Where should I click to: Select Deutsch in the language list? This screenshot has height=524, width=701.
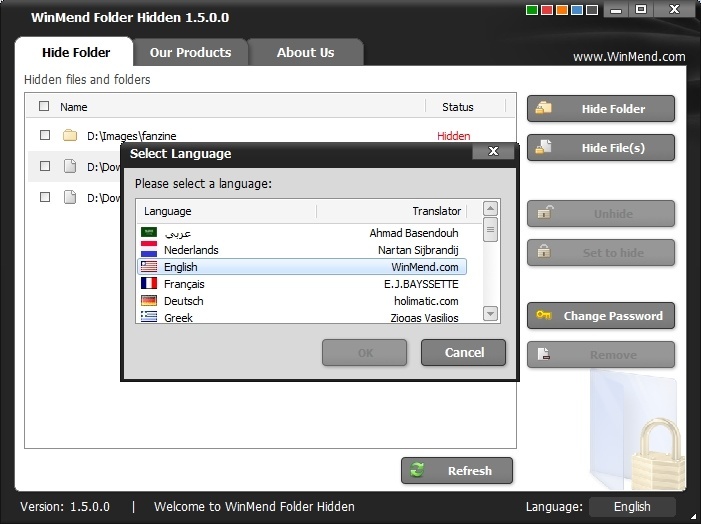pos(302,301)
